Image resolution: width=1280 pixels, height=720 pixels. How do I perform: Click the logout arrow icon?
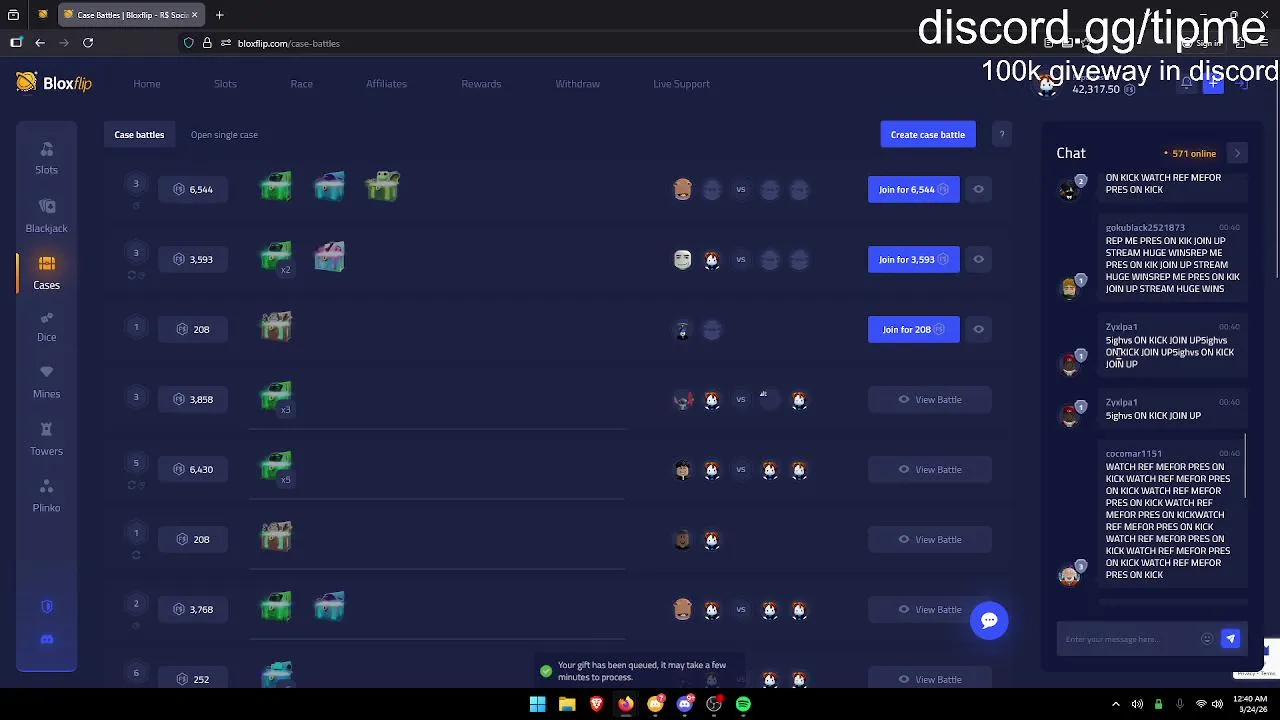[1241, 84]
